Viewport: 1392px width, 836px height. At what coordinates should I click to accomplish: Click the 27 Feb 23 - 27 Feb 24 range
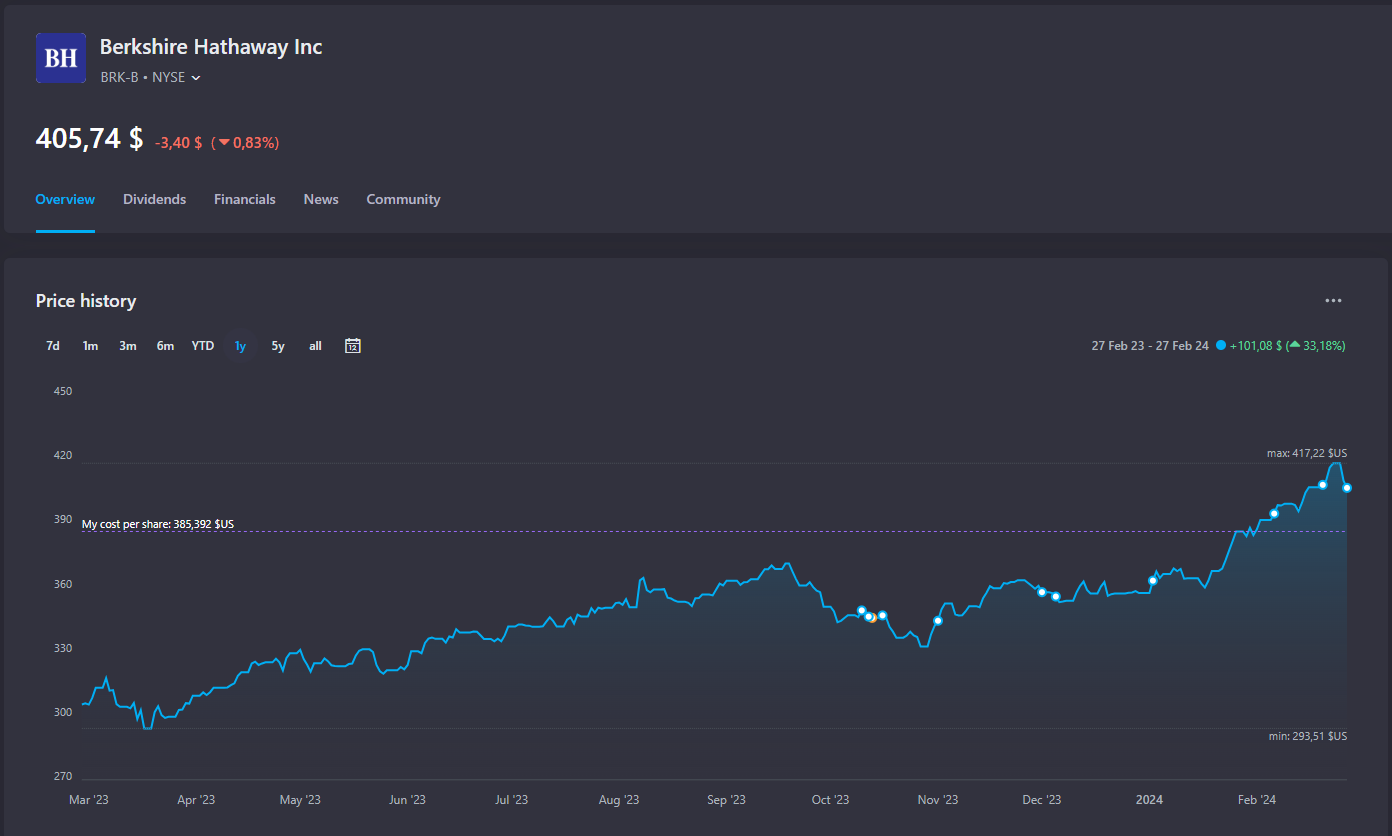point(1150,346)
